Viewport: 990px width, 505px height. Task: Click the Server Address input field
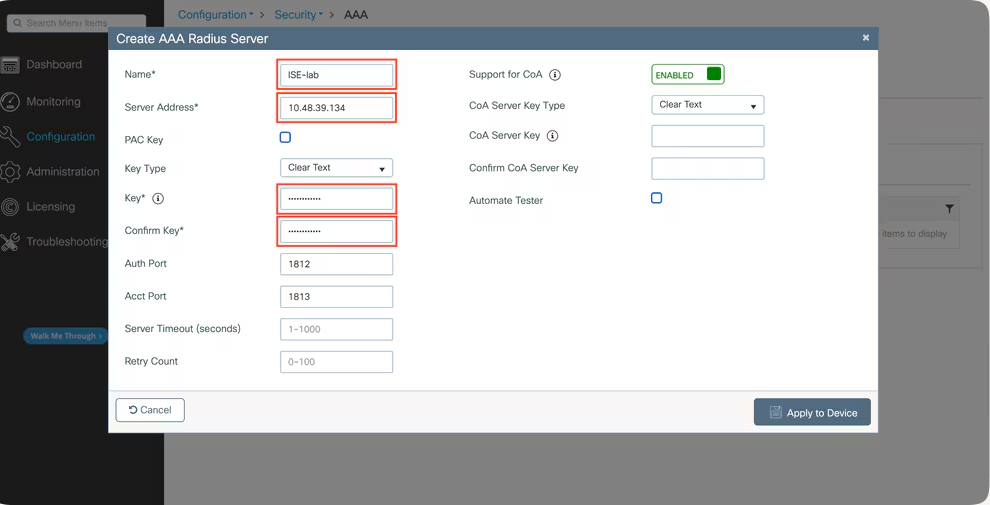tap(337, 108)
